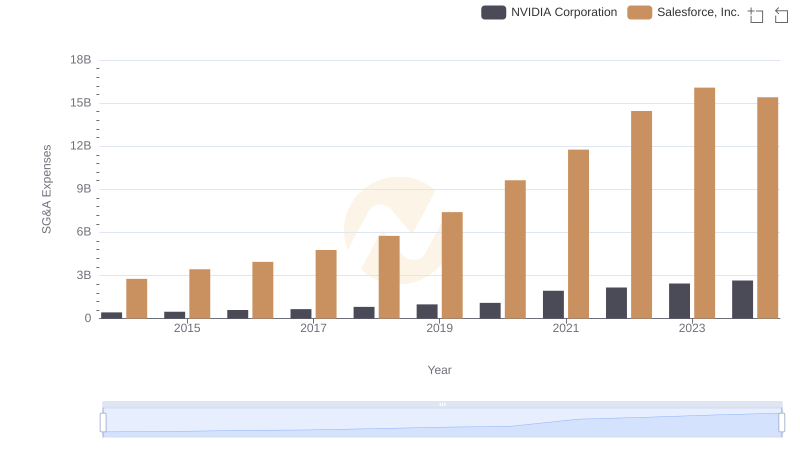Click the y-axis label 15B
This screenshot has width=800, height=461.
pyautogui.click(x=81, y=103)
